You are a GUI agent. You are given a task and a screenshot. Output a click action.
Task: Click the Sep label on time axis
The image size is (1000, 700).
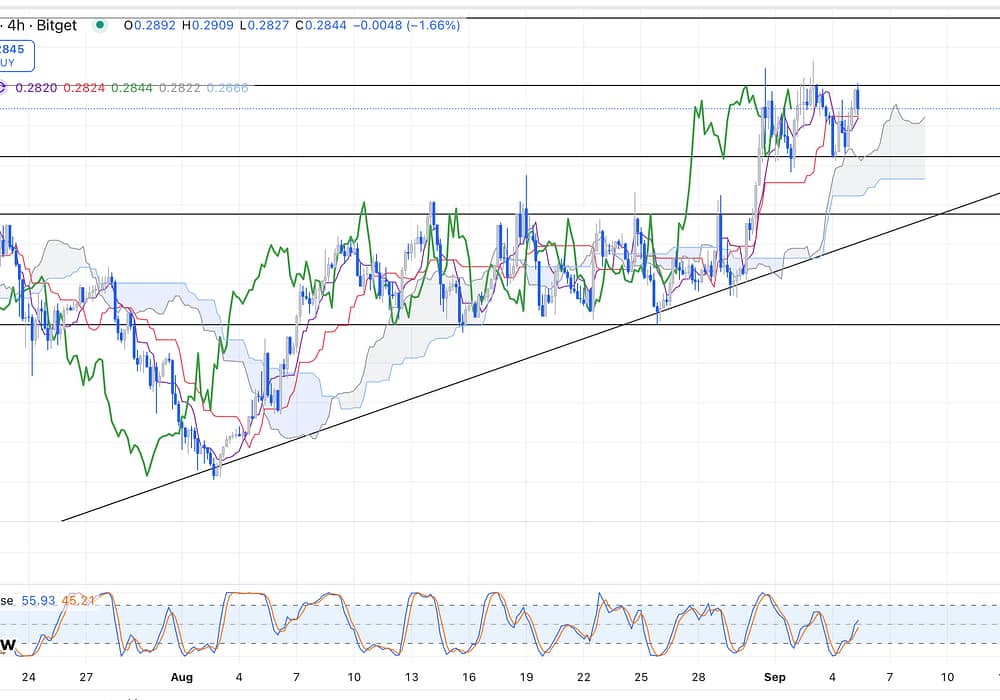tap(776, 677)
